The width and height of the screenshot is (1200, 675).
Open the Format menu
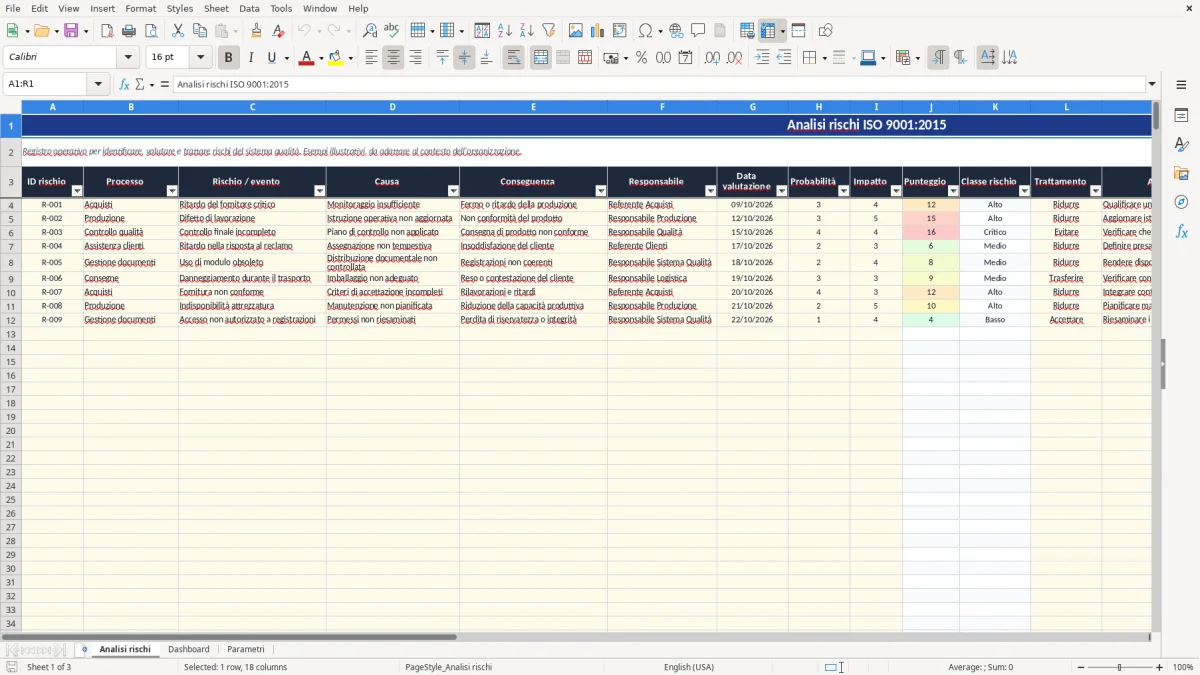pos(141,8)
